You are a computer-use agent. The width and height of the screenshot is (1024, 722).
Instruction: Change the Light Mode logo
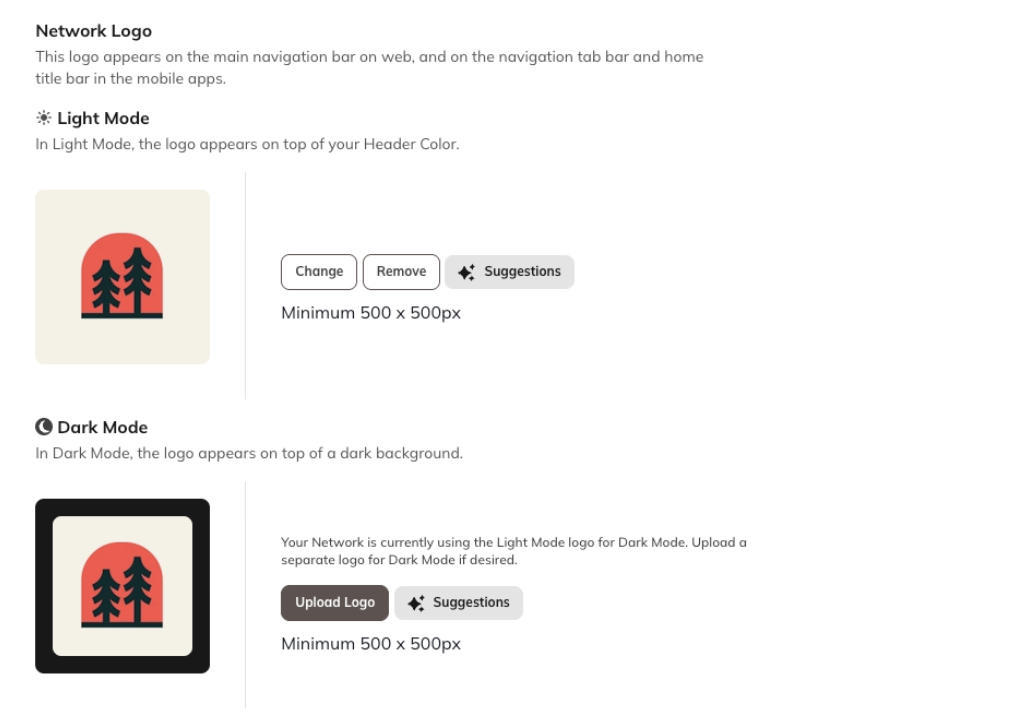319,272
